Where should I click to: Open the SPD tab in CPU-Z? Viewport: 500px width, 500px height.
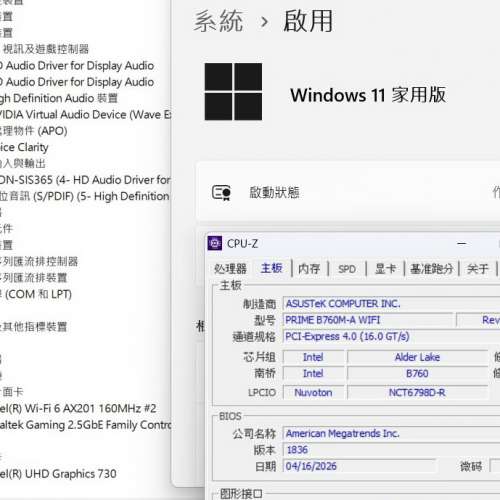[347, 269]
